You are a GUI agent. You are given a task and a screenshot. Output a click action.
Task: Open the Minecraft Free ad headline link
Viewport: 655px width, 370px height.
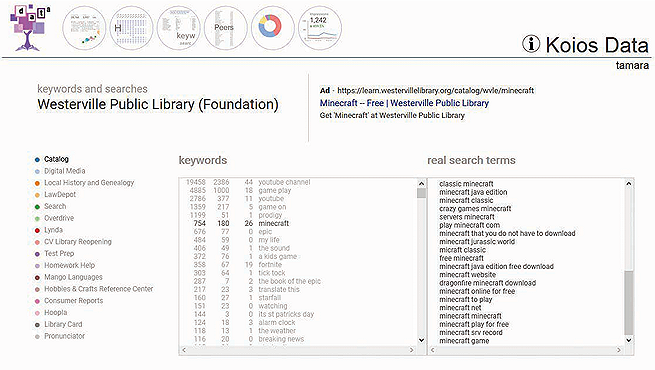tap(404, 103)
